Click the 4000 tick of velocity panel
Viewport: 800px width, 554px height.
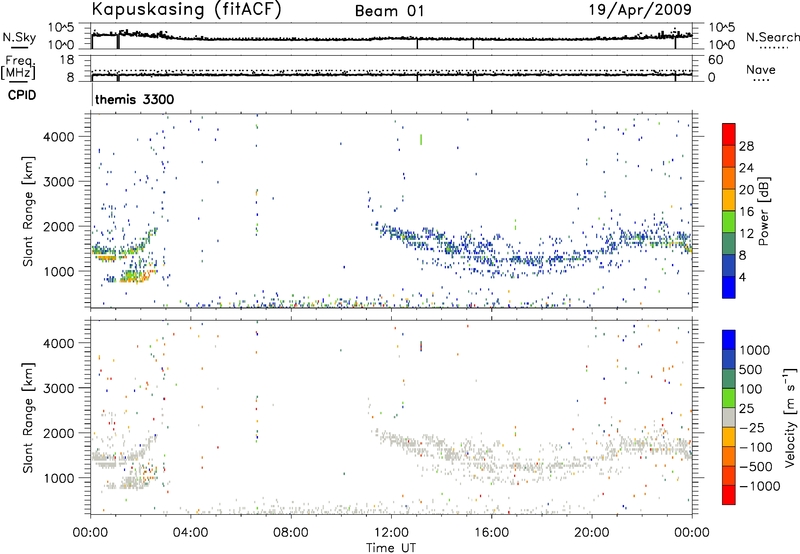59,343
